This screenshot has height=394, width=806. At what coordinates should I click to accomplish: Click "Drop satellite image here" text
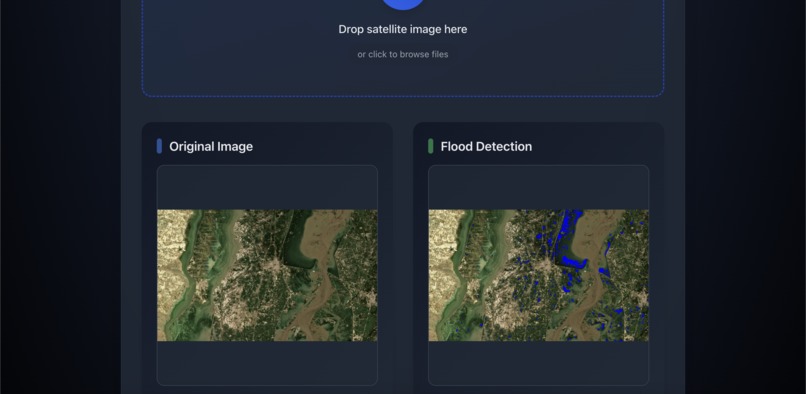pyautogui.click(x=403, y=29)
